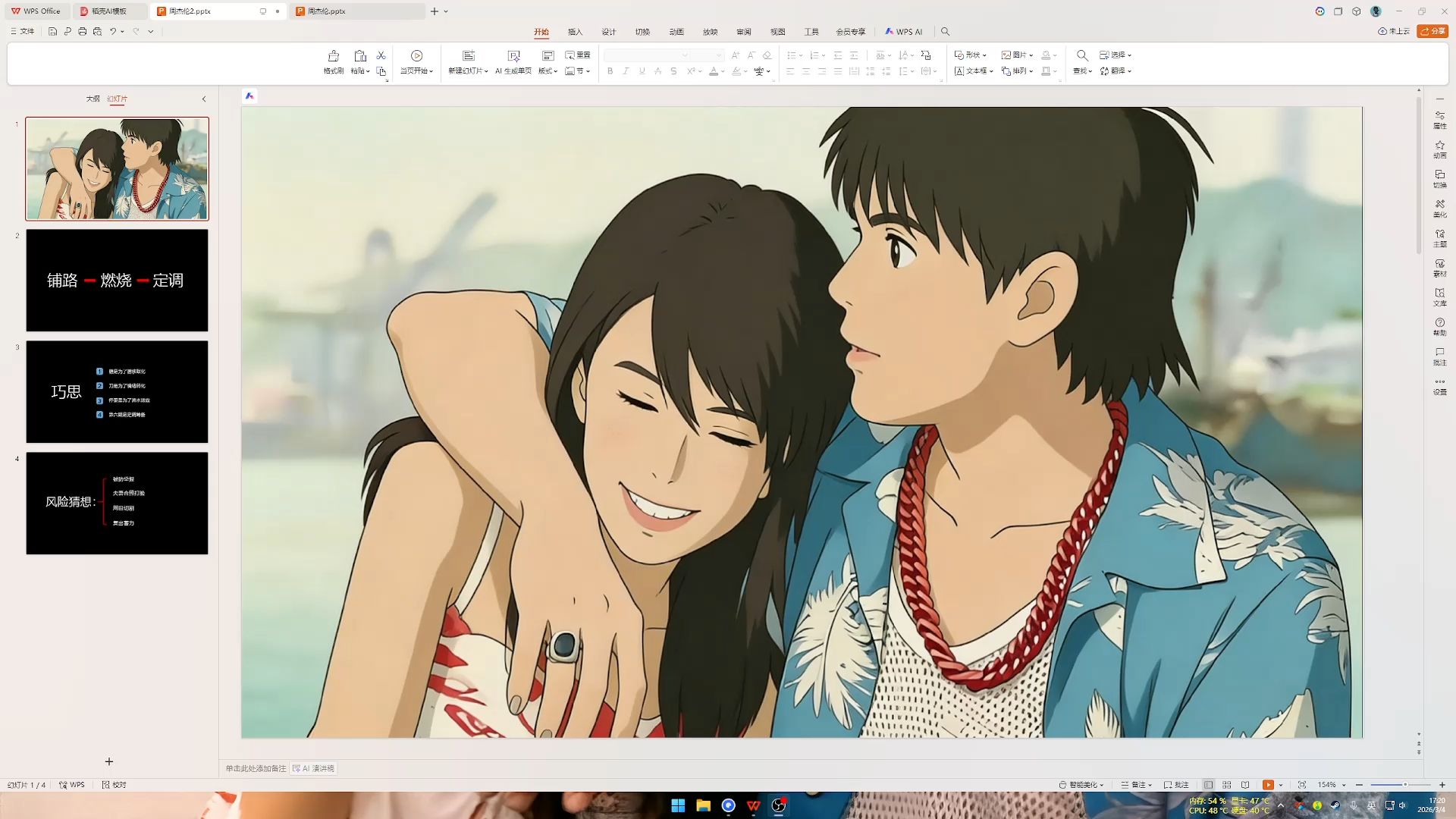1456x819 pixels.
Task: Click 智能美化 in status bar
Action: point(1081,785)
